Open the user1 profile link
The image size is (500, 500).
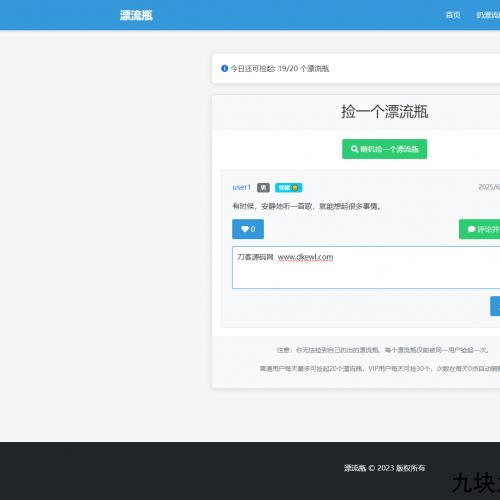tap(241, 187)
